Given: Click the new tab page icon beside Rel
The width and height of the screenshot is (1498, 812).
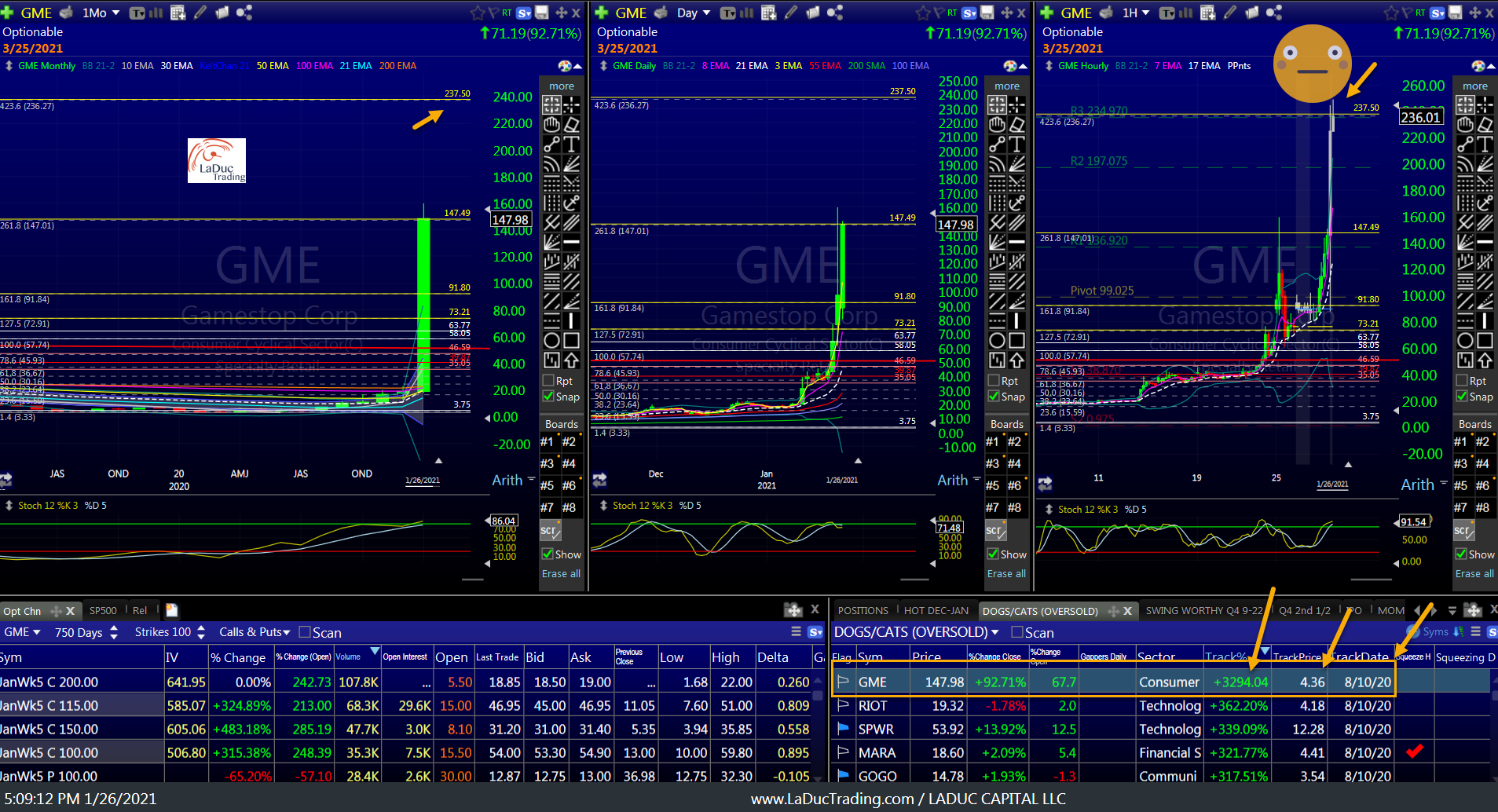Looking at the screenshot, I should [172, 610].
